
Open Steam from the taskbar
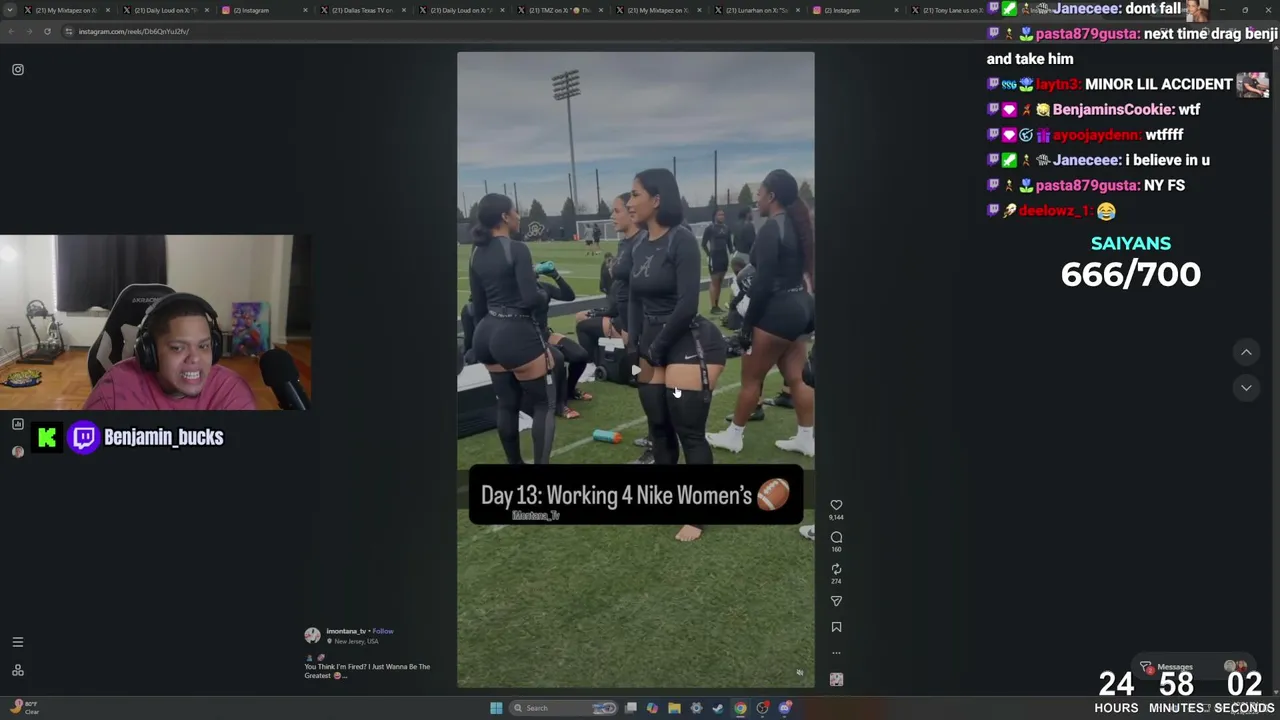[718, 708]
